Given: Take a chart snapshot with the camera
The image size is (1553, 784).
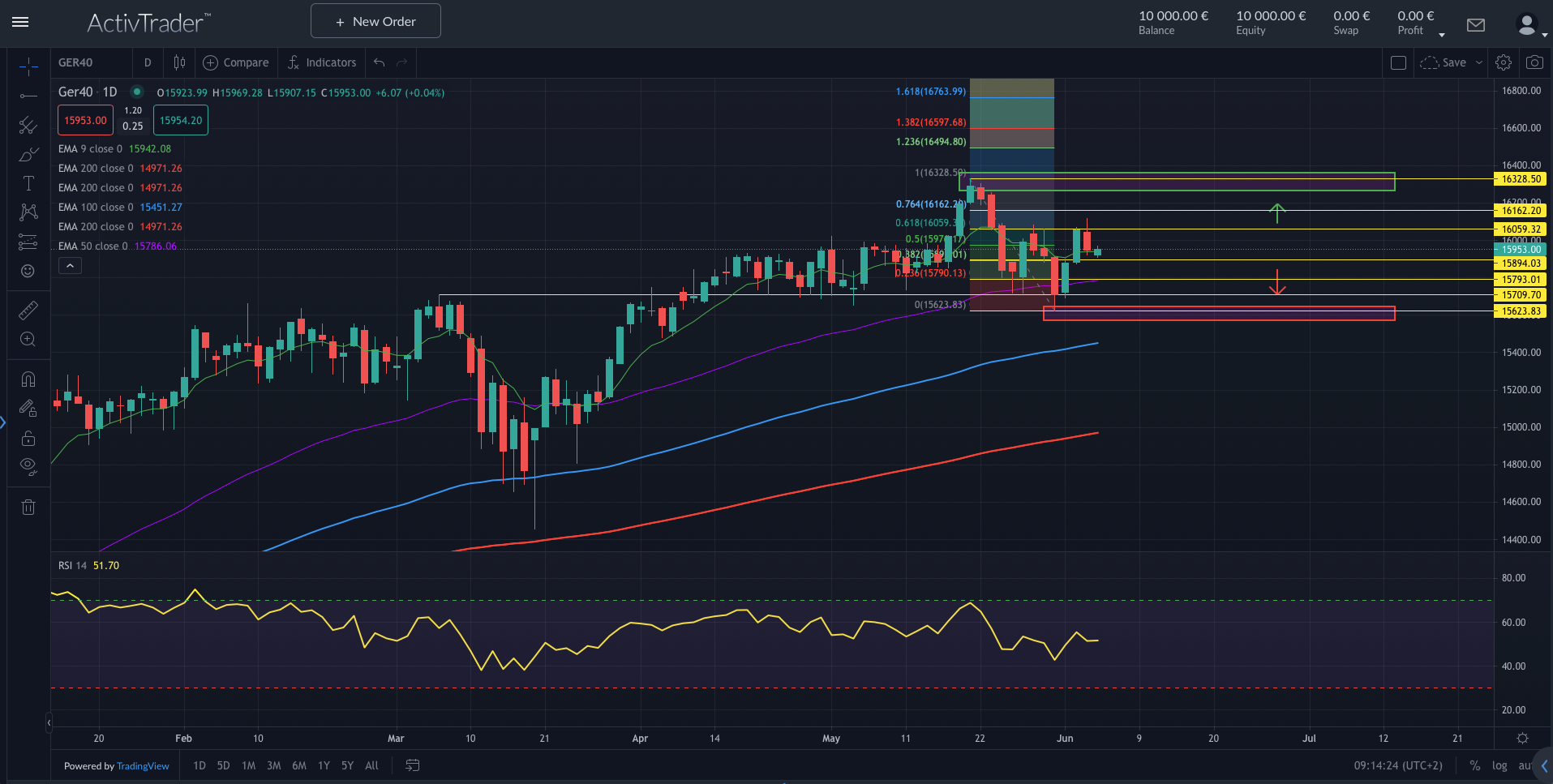Looking at the screenshot, I should (x=1534, y=62).
